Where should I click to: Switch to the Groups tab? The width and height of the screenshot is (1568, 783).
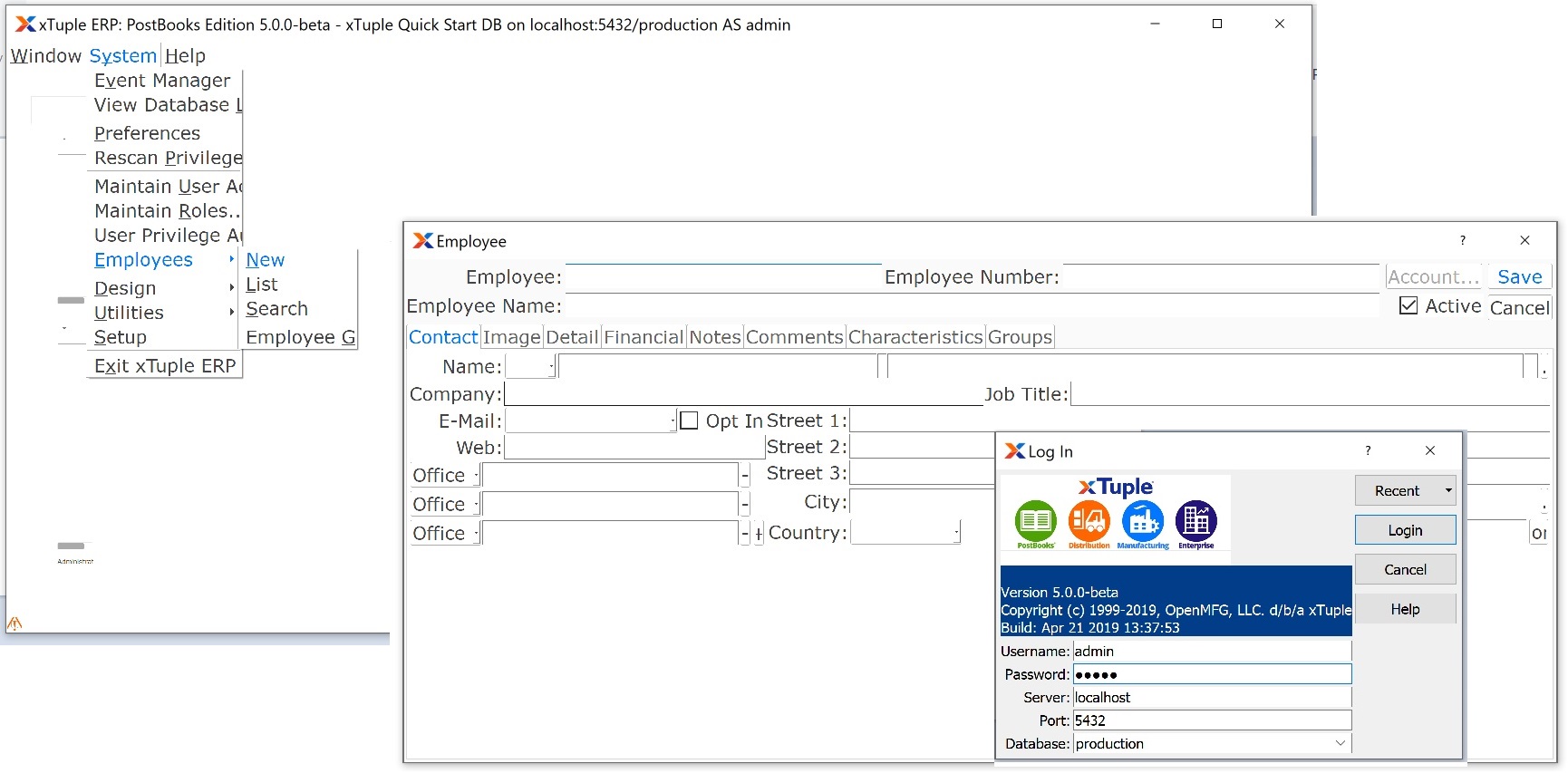click(1020, 337)
